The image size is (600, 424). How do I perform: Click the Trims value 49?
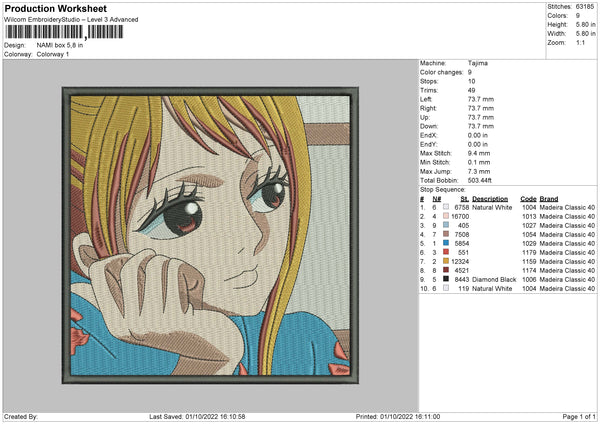(471, 90)
